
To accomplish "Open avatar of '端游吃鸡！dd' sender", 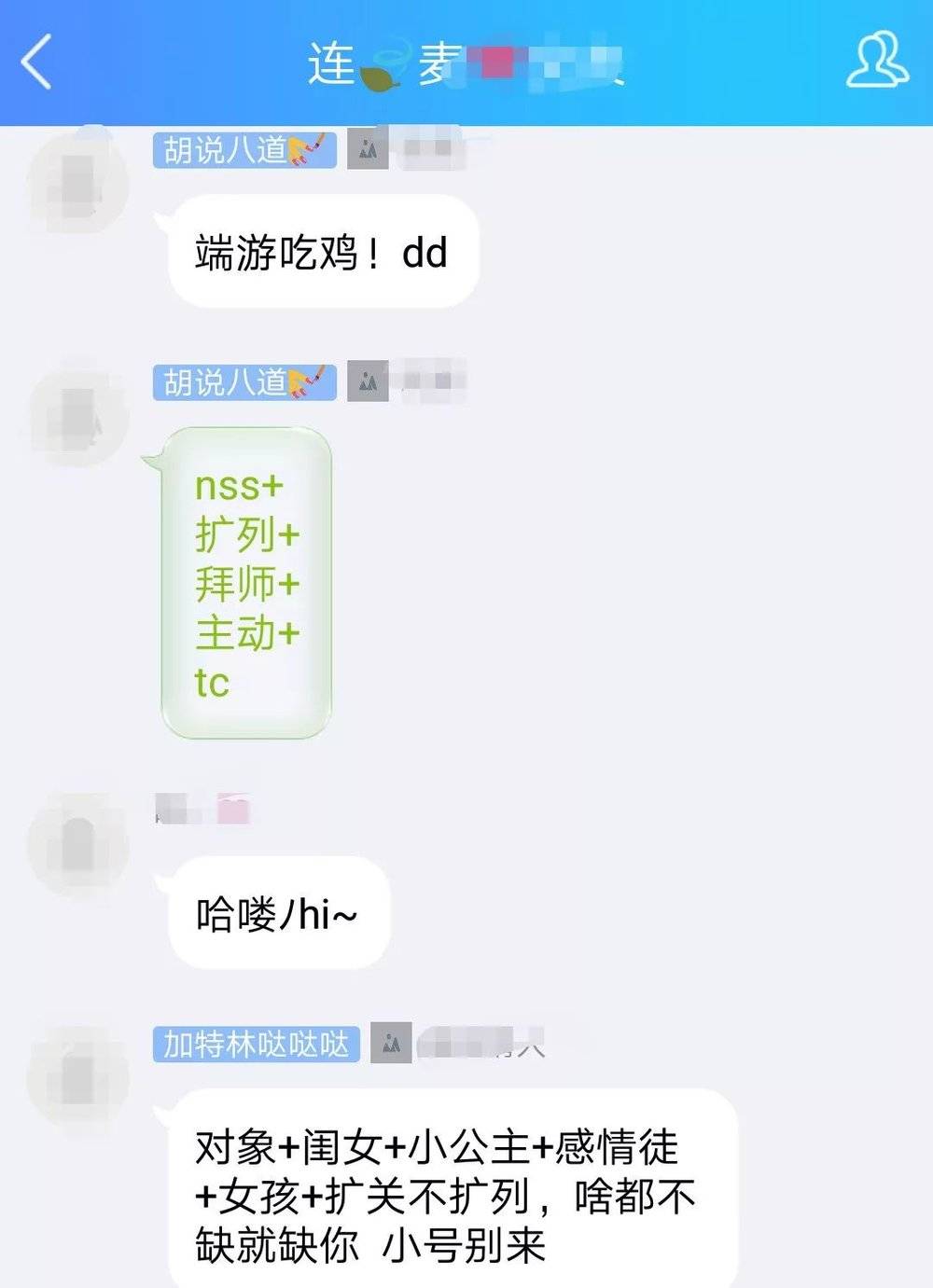I will [77, 181].
